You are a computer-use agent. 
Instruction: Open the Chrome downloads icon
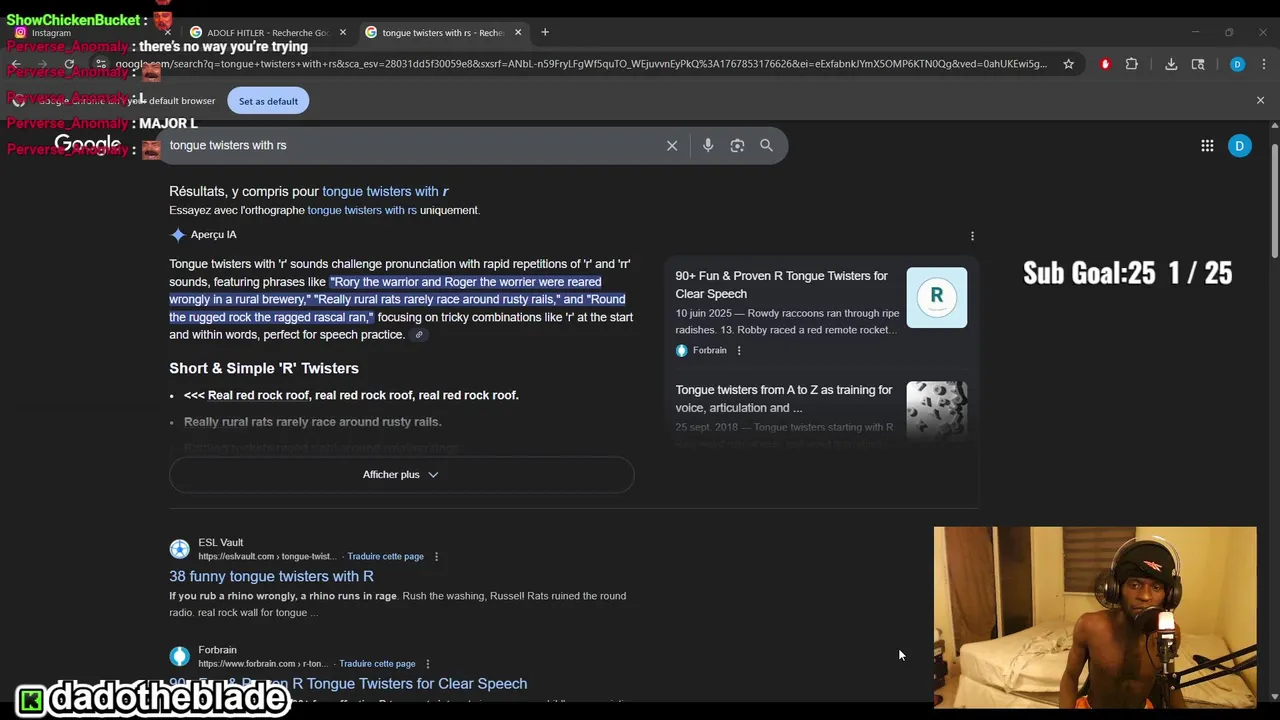point(1171,64)
